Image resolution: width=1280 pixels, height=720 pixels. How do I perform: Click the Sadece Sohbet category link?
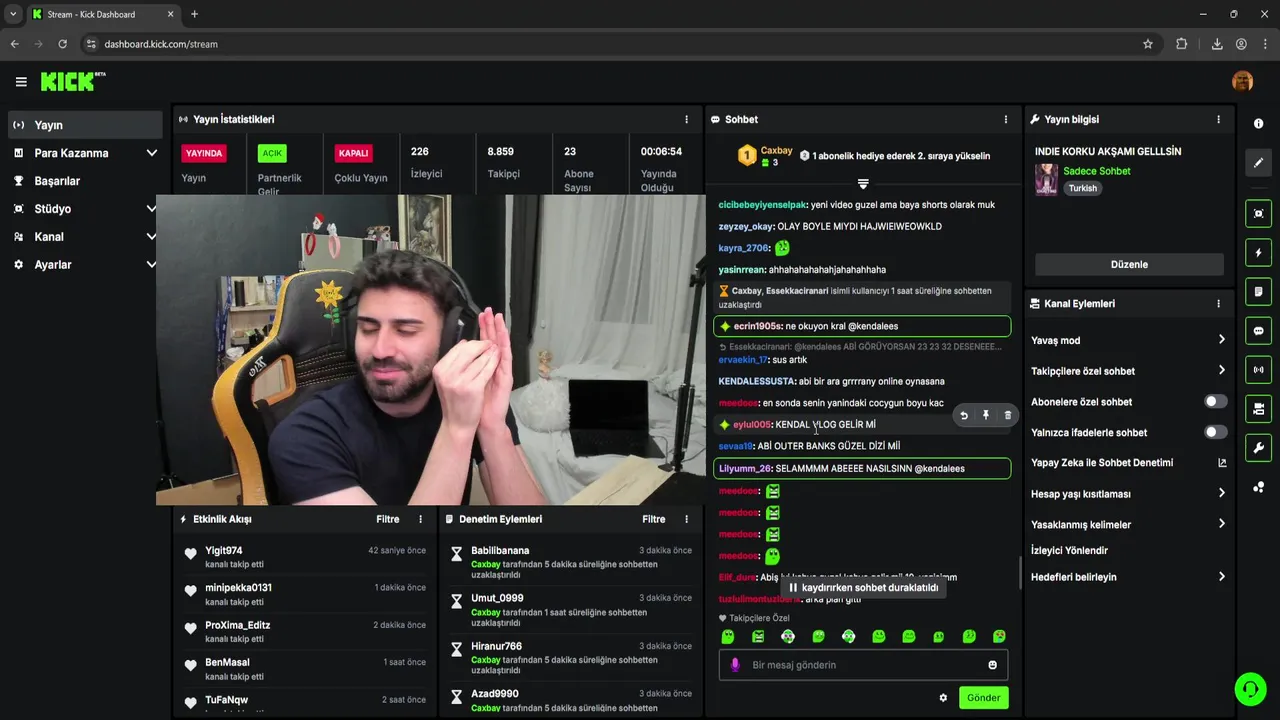[1097, 171]
